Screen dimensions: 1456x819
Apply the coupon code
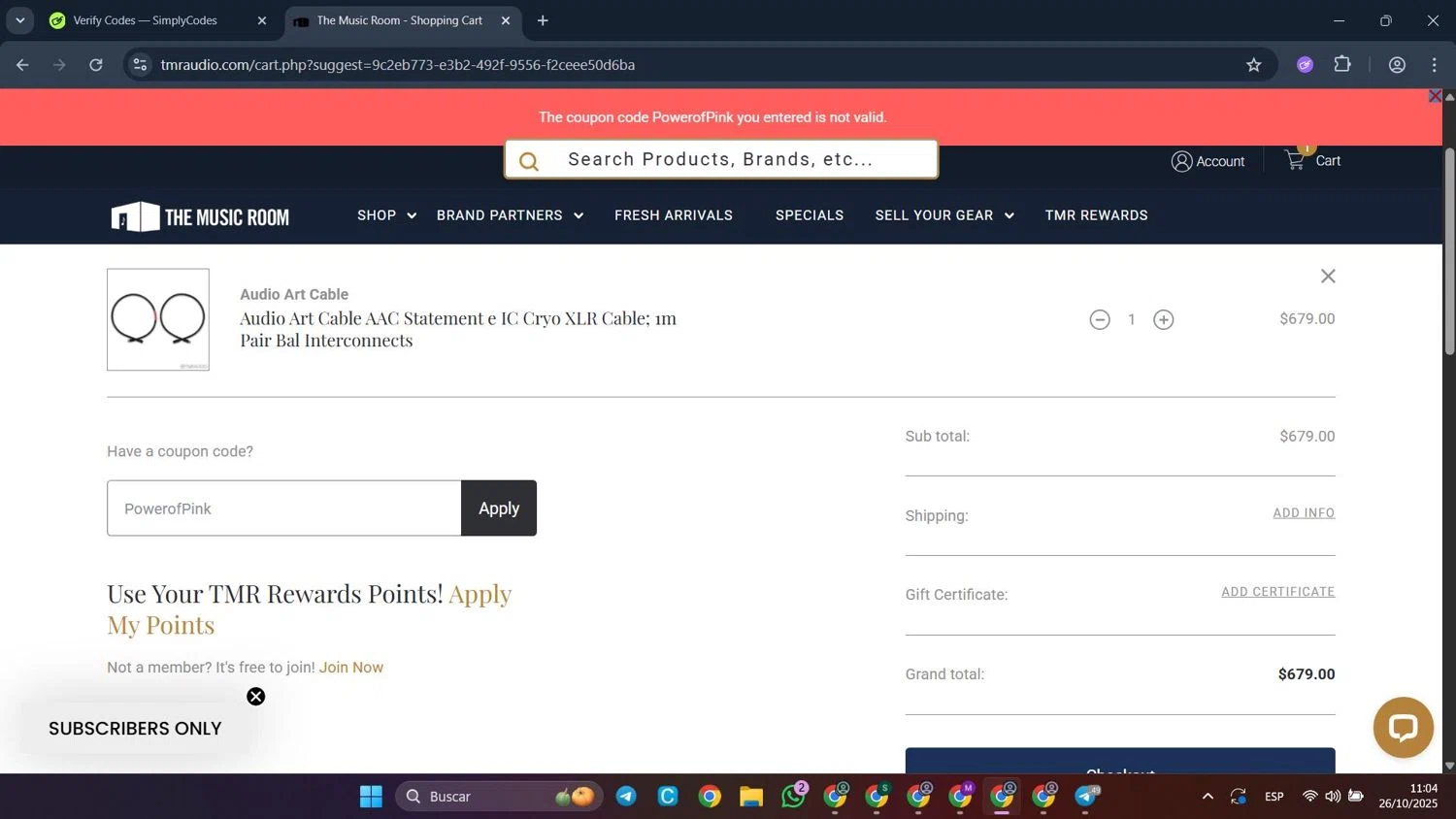tap(499, 508)
